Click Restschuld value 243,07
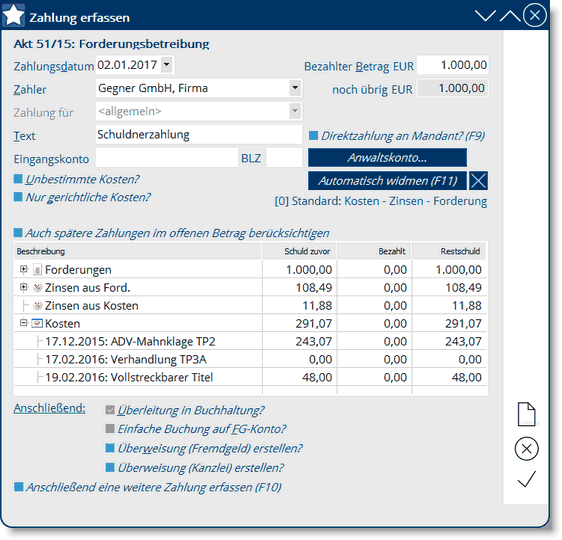The image size is (562, 540). point(463,341)
